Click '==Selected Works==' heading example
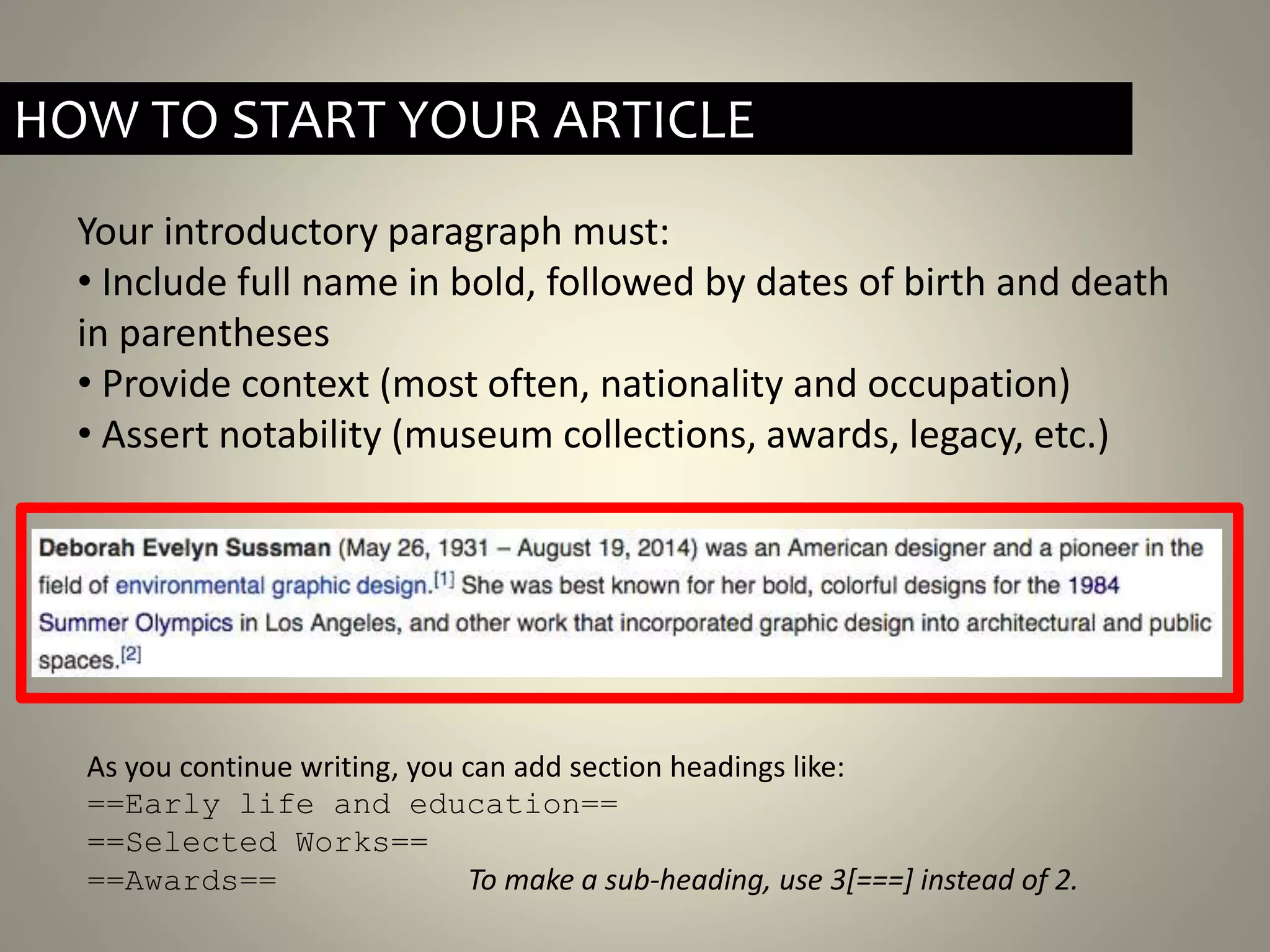 [258, 842]
